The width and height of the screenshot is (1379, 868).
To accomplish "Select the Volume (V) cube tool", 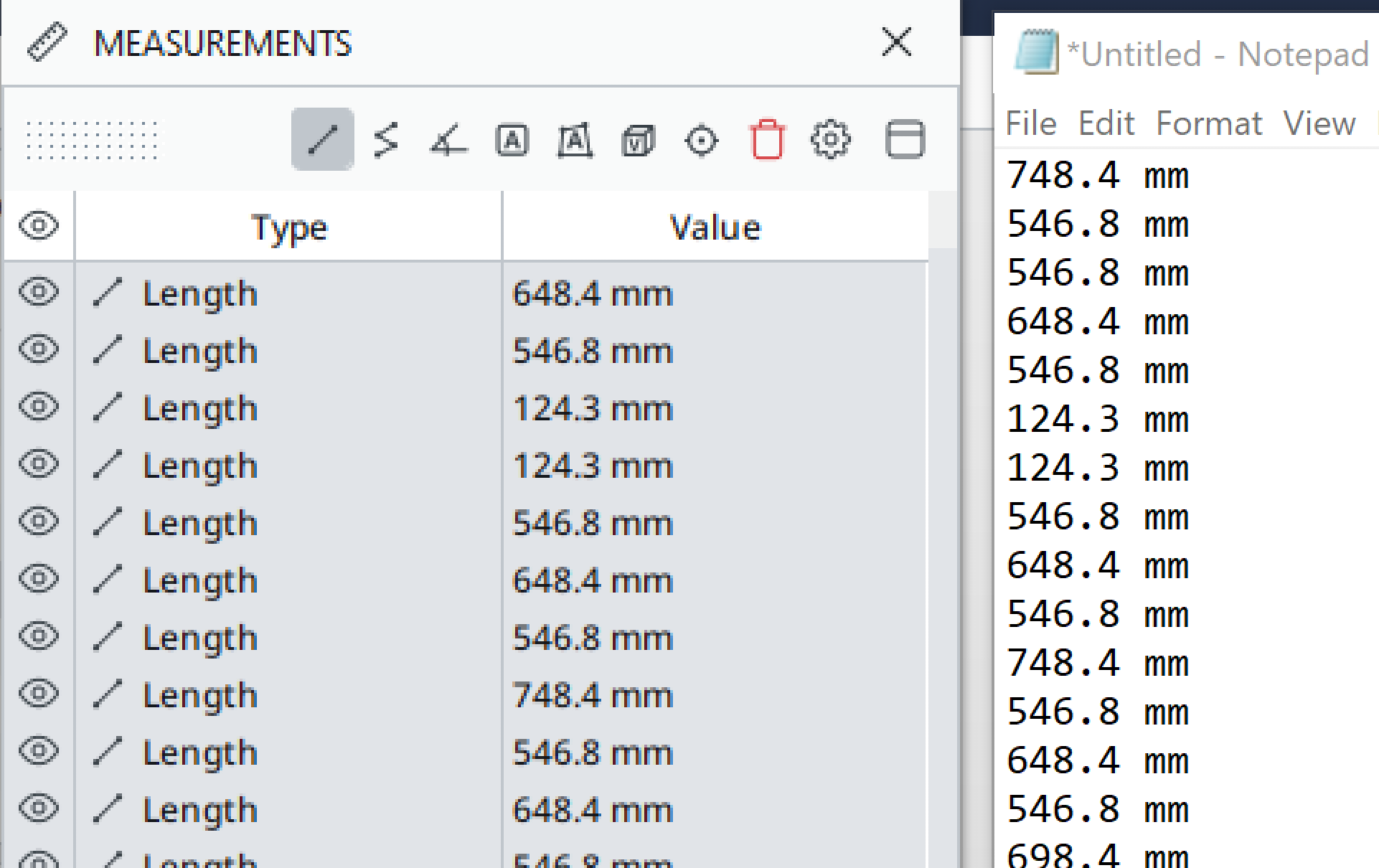I will click(638, 140).
